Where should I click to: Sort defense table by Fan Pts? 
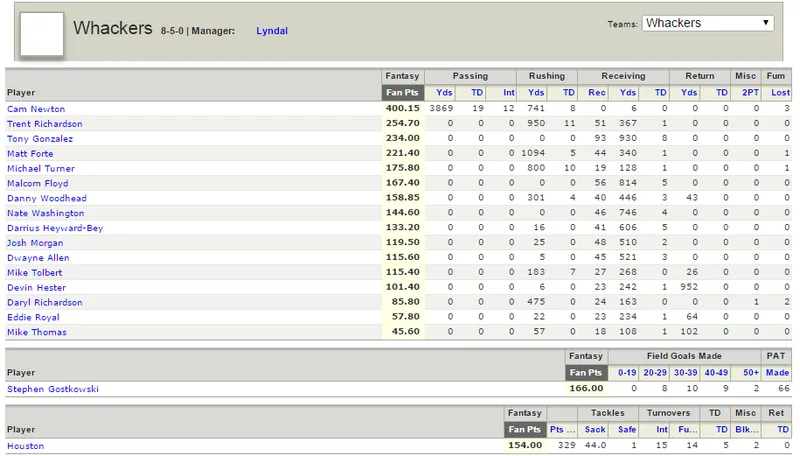click(x=524, y=429)
